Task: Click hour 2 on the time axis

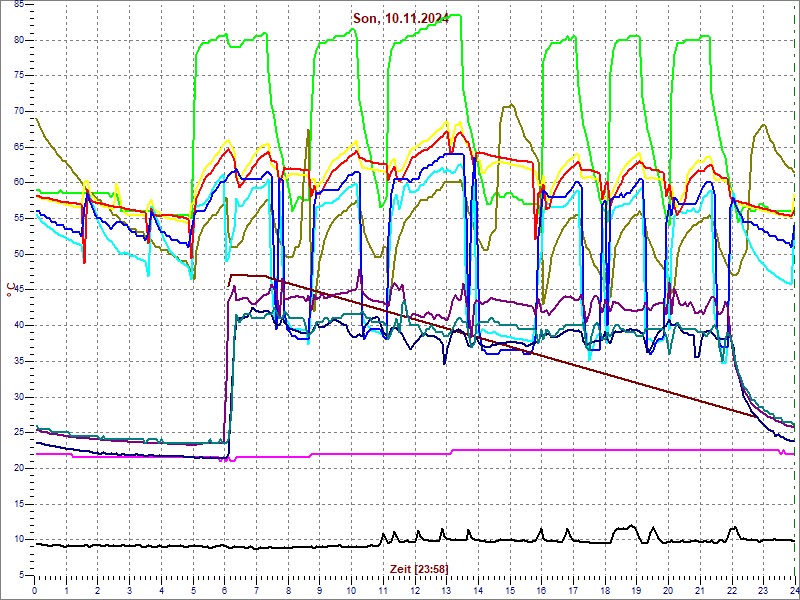Action: (98, 589)
